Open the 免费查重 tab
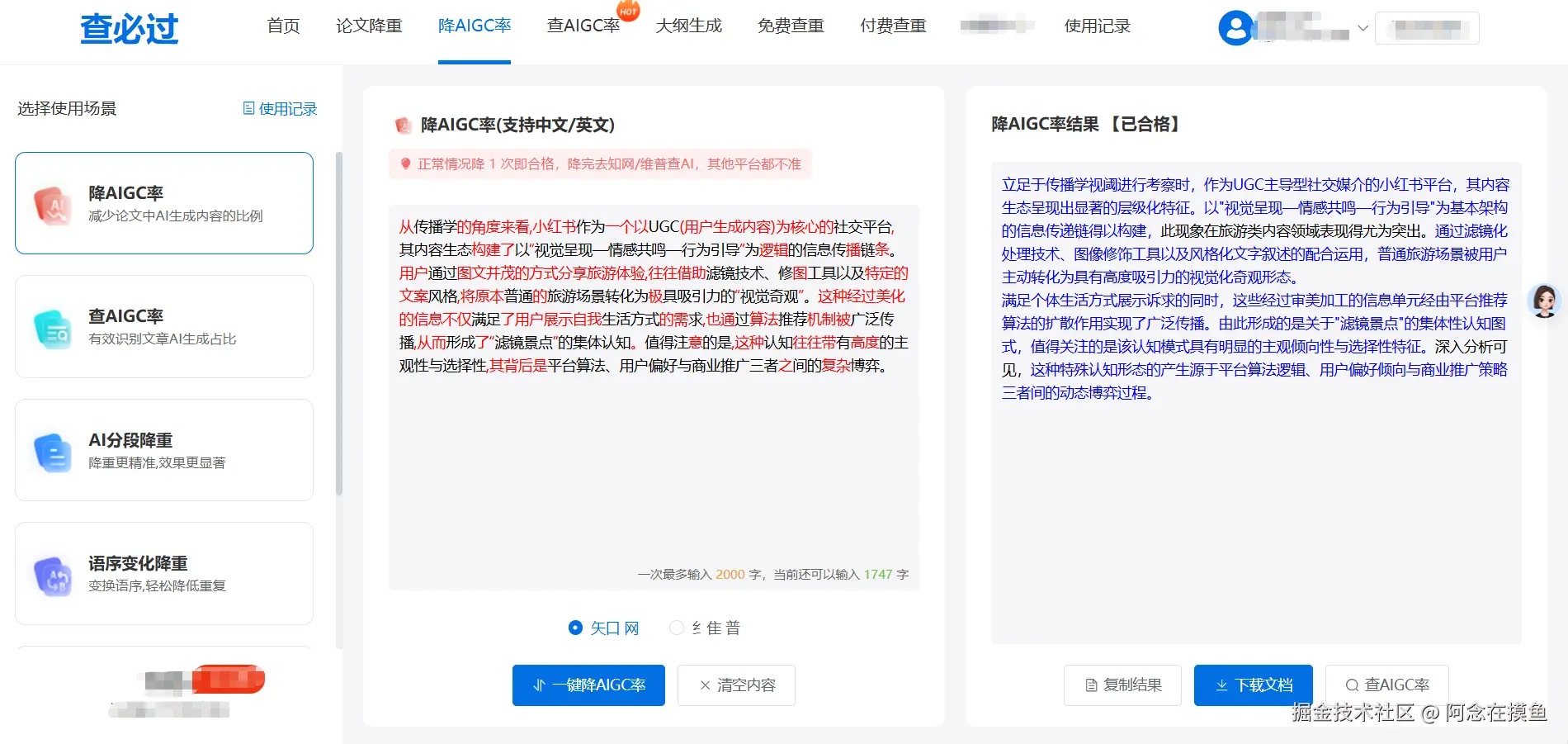Screen dimensions: 1568x744 [x=791, y=26]
